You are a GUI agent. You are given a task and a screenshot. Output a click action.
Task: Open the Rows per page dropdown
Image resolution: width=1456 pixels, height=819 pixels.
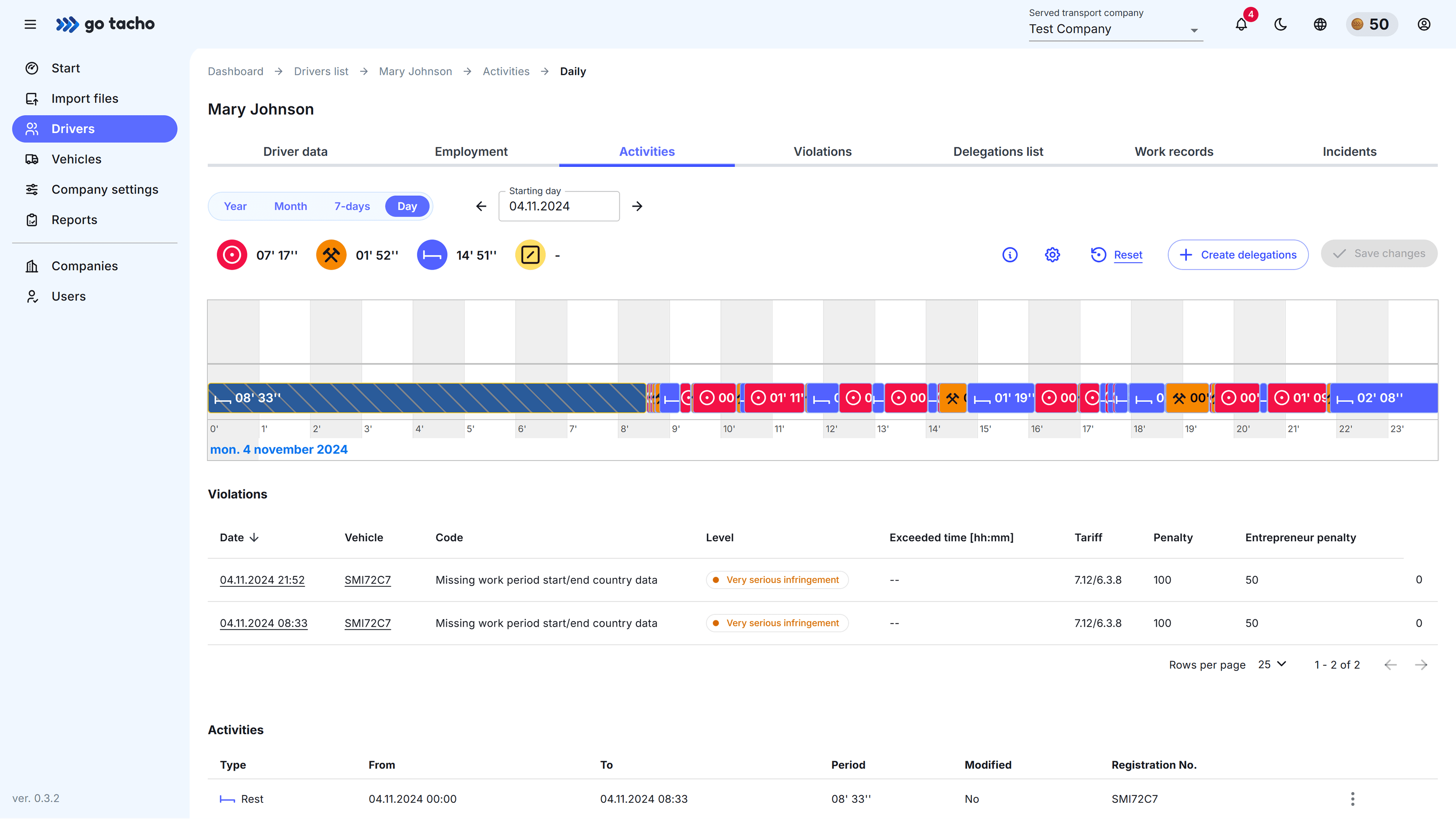click(x=1272, y=664)
